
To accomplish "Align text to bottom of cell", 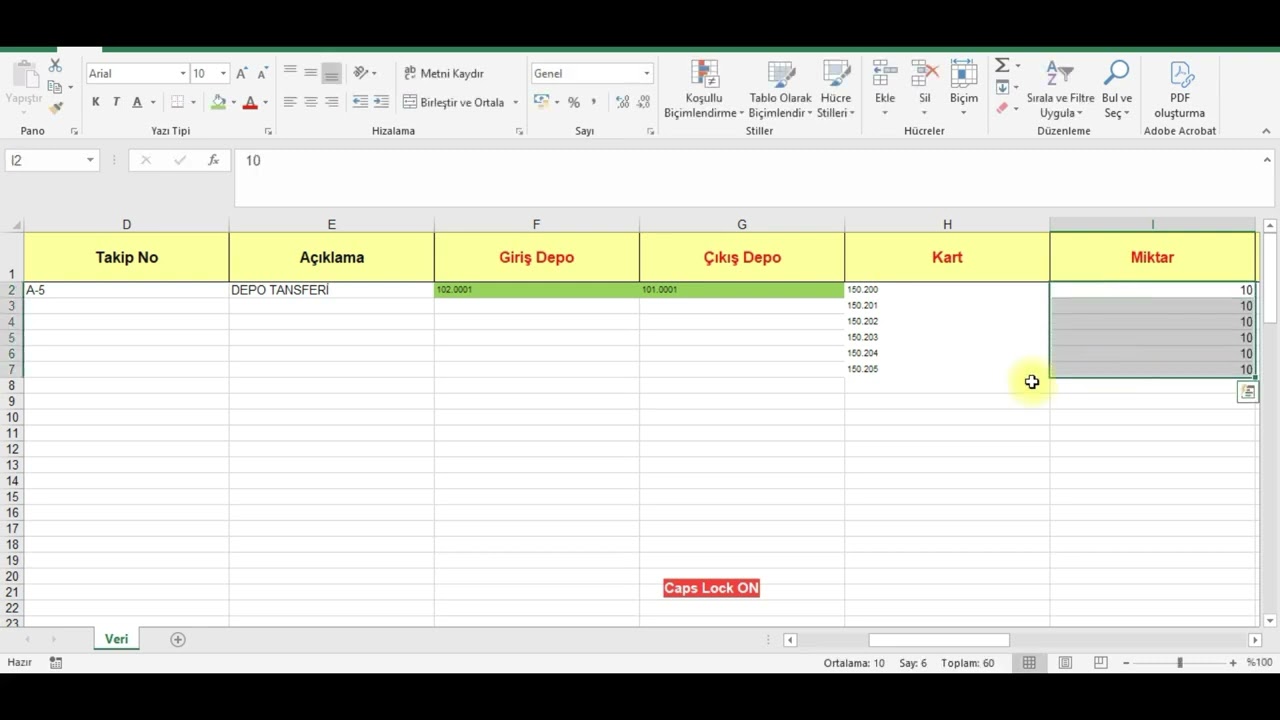I will (x=332, y=73).
